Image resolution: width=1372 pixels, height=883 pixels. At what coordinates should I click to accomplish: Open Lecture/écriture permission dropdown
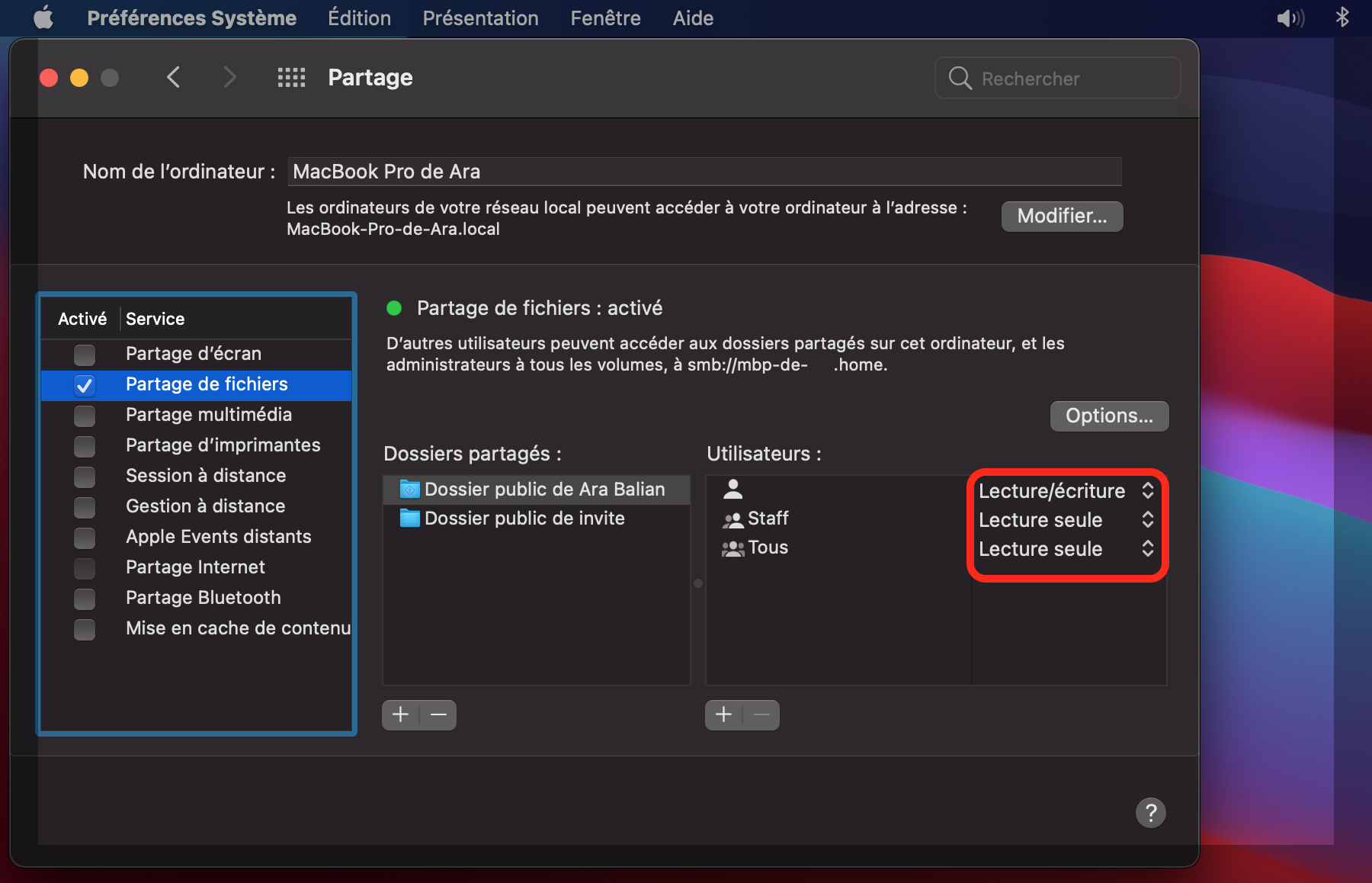(1067, 490)
